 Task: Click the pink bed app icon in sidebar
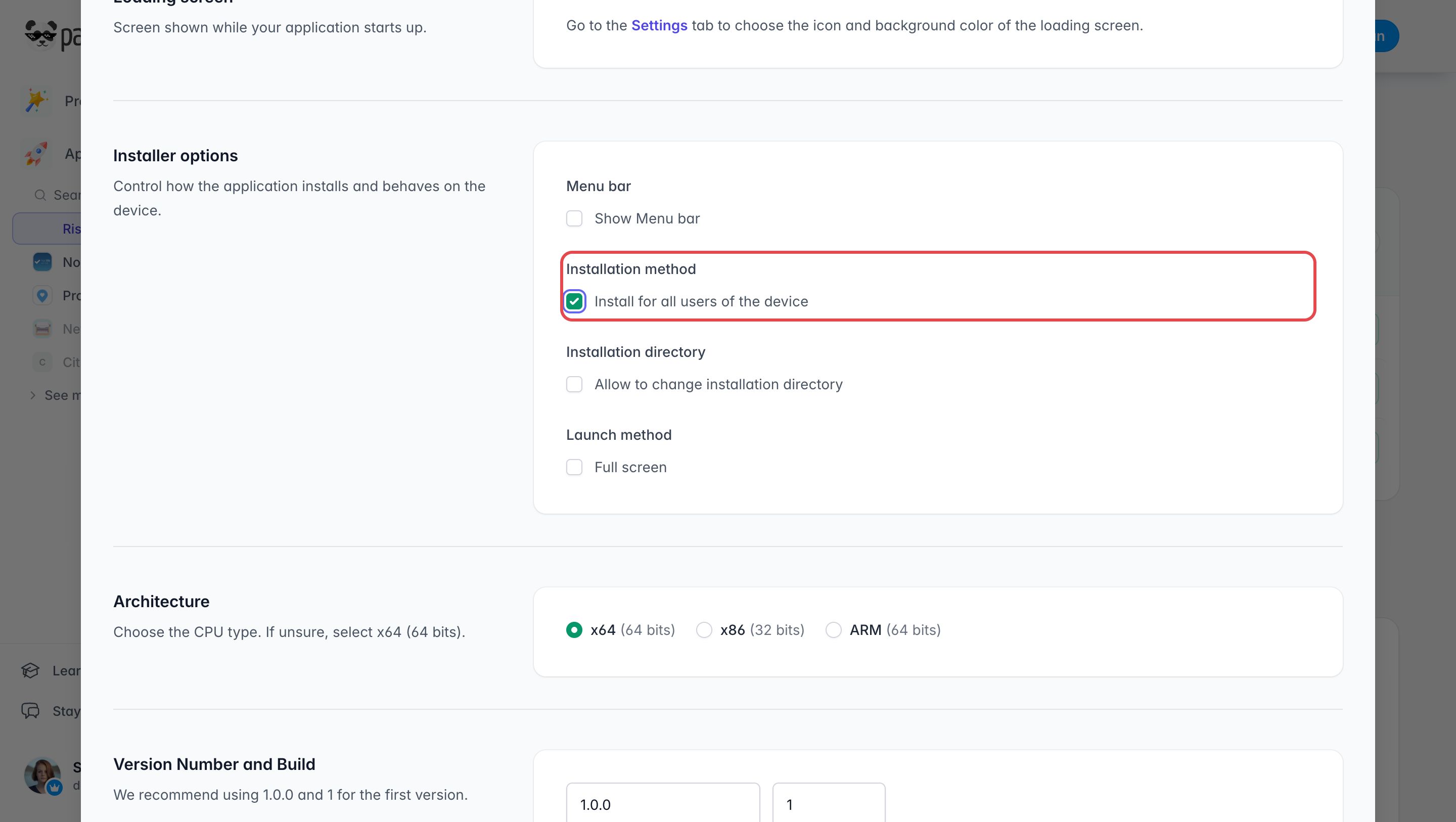click(42, 329)
